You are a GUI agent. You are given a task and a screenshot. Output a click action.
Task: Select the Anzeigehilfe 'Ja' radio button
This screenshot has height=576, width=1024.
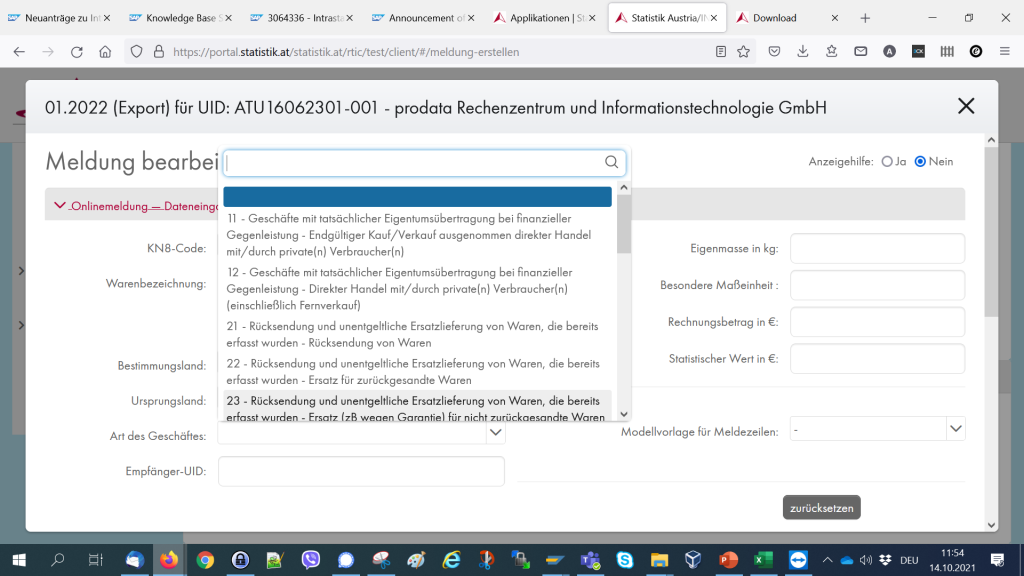(x=887, y=161)
